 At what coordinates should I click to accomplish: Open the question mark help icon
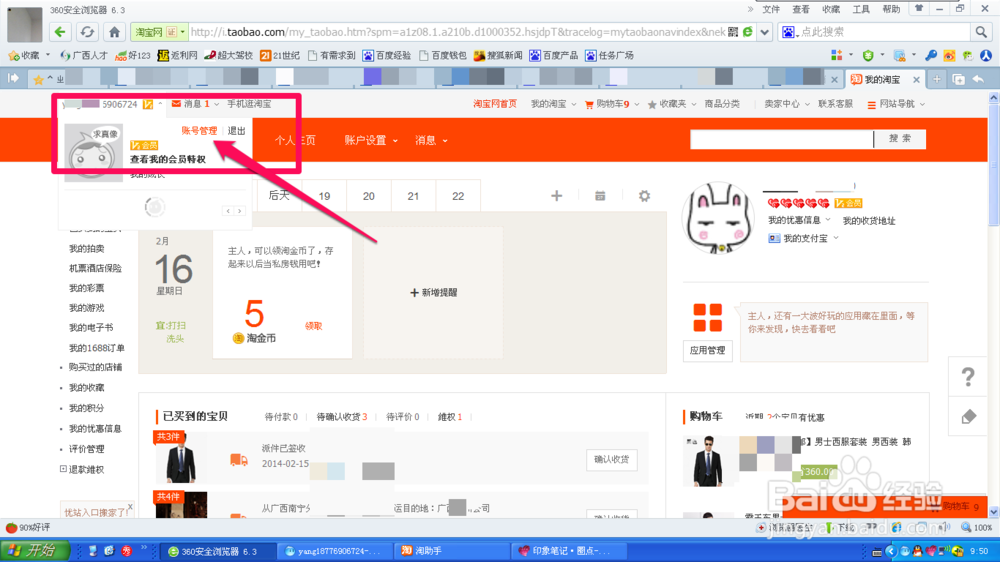[x=968, y=377]
